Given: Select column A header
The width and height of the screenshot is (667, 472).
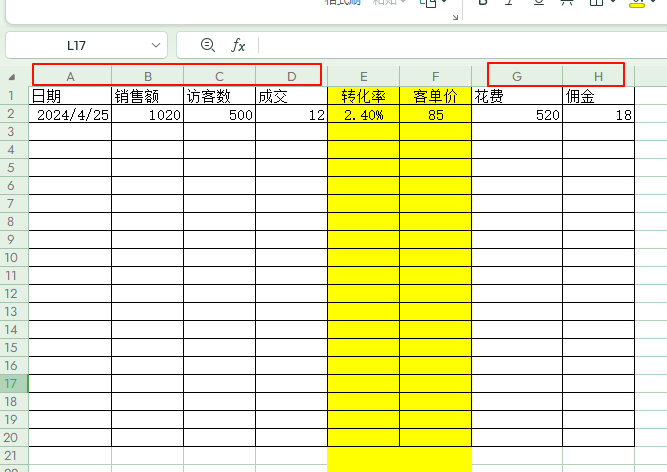Looking at the screenshot, I should point(70,77).
